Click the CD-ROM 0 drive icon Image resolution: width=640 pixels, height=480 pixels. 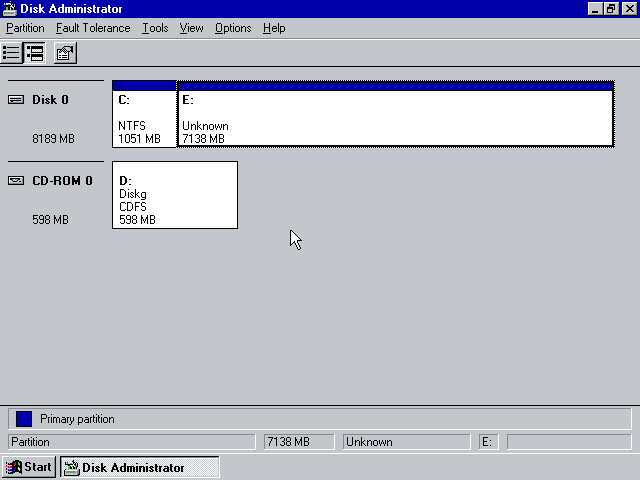[16, 180]
